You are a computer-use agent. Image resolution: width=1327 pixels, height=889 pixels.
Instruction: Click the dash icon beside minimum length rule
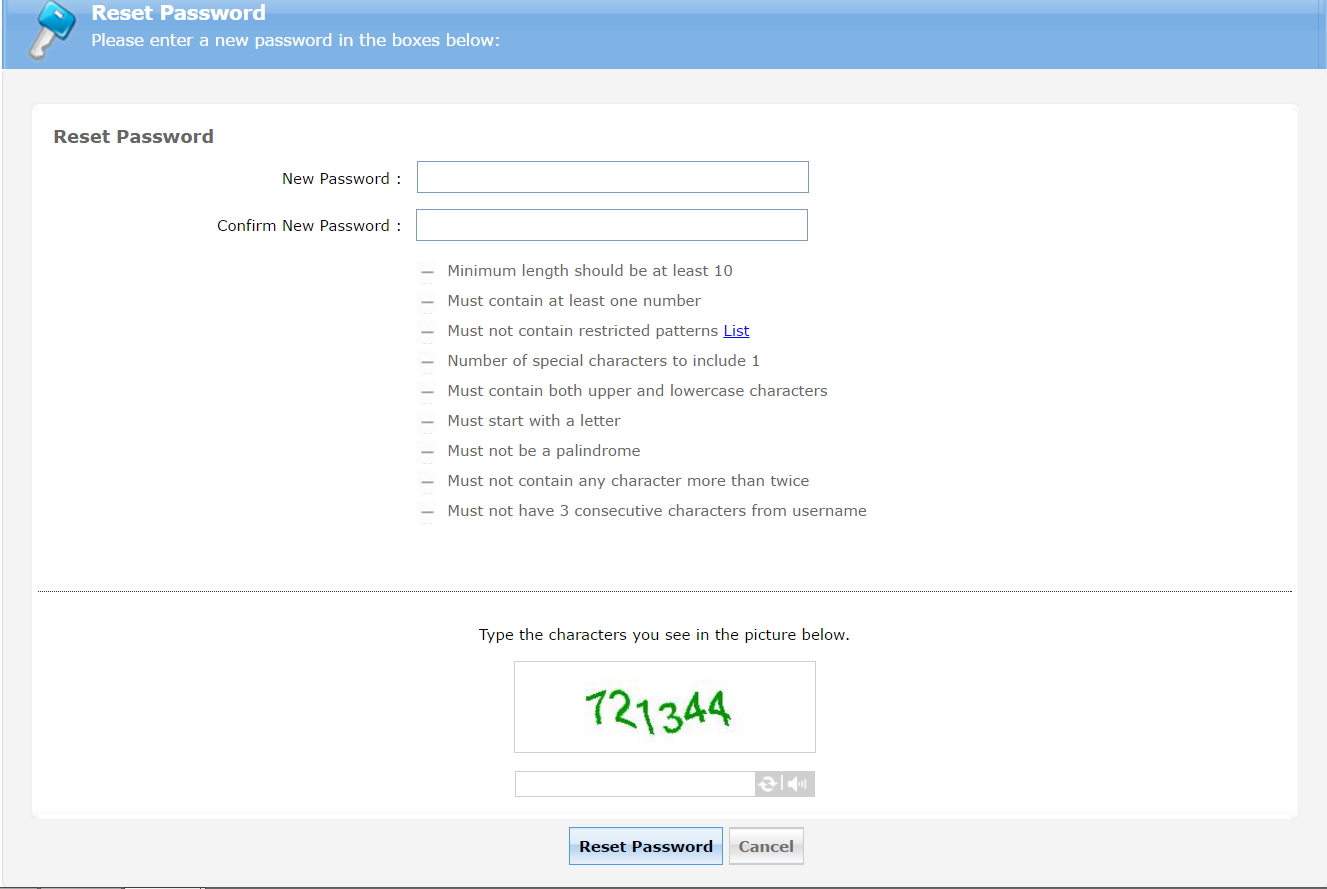427,272
